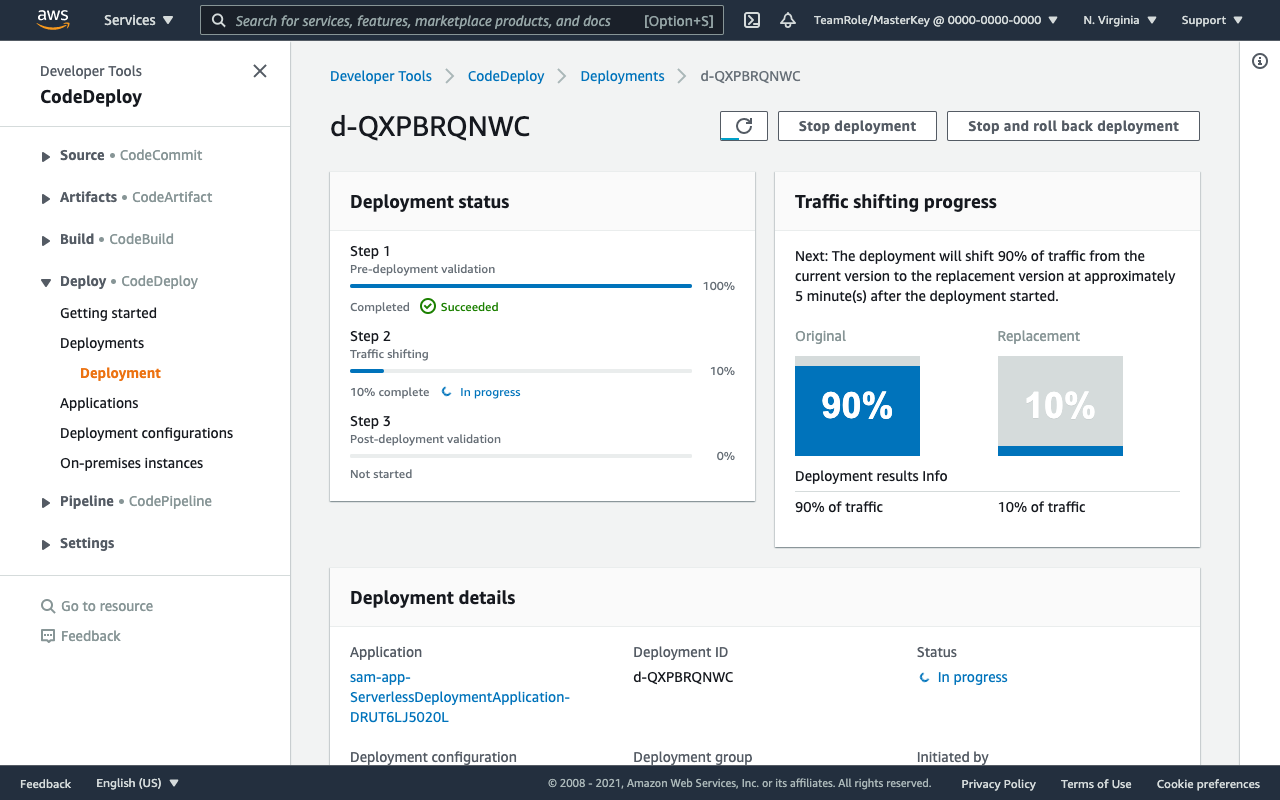Open Deployment configurations page
The height and width of the screenshot is (800, 1280).
pyautogui.click(x=146, y=433)
